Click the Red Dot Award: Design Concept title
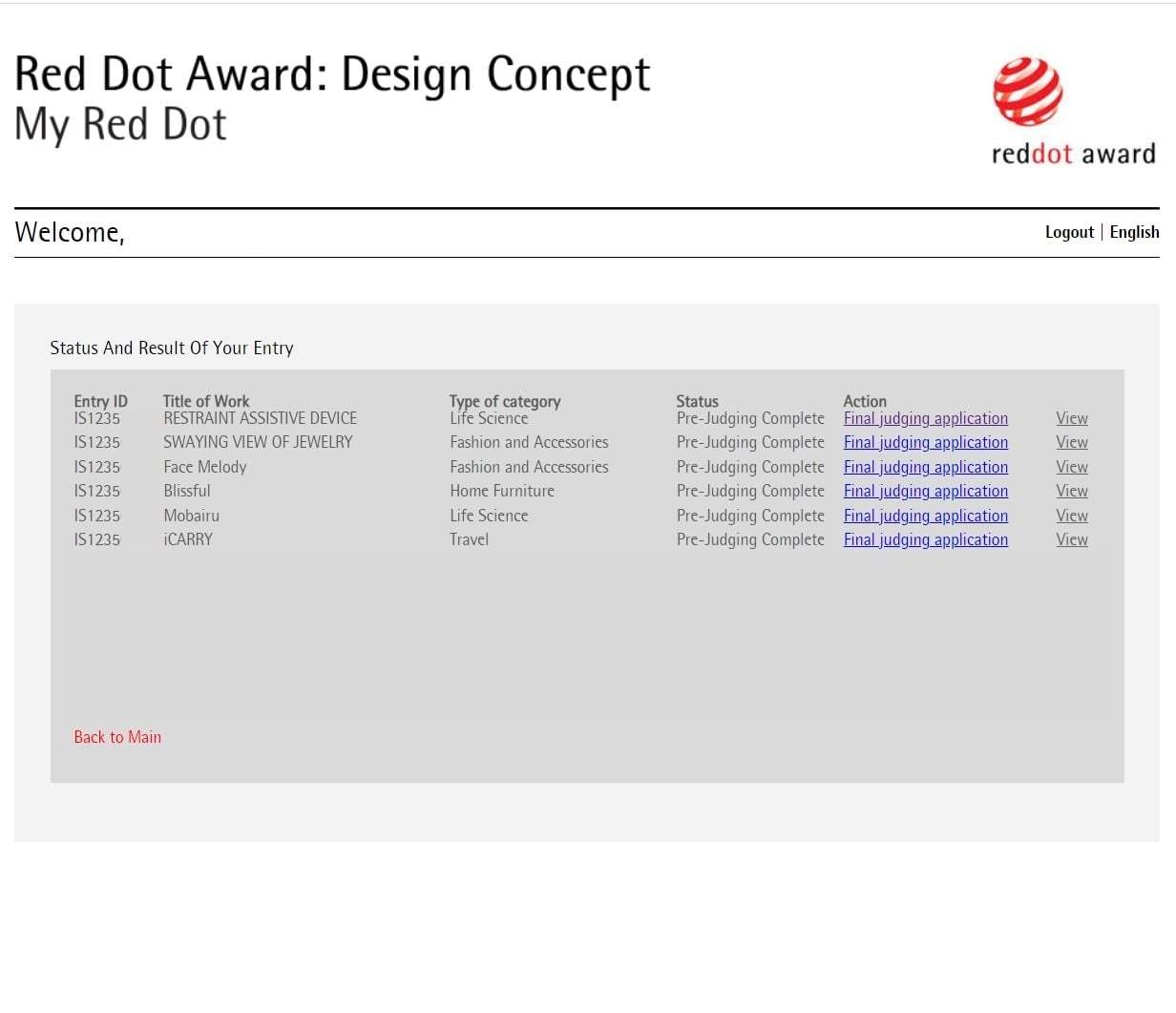The width and height of the screenshot is (1176, 1013). coord(332,74)
